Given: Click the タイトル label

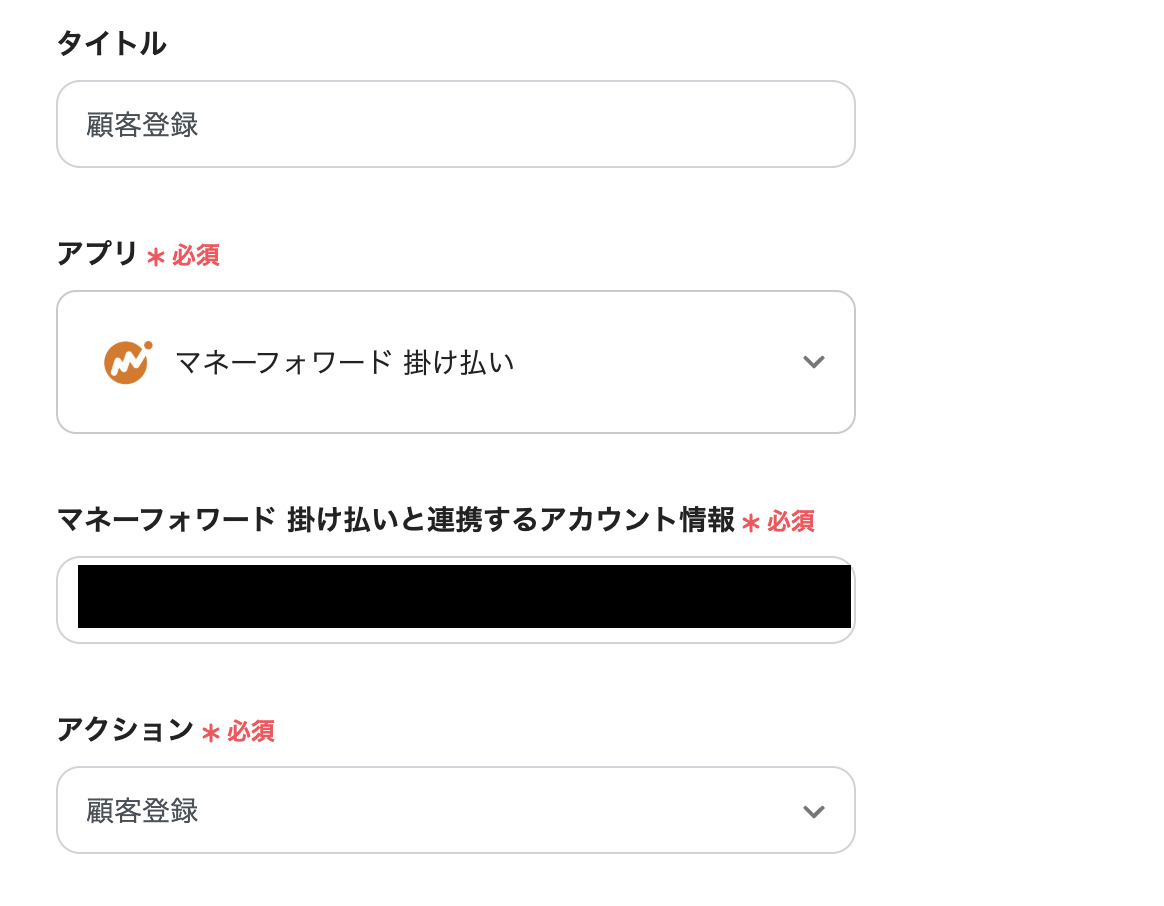Looking at the screenshot, I should [111, 44].
